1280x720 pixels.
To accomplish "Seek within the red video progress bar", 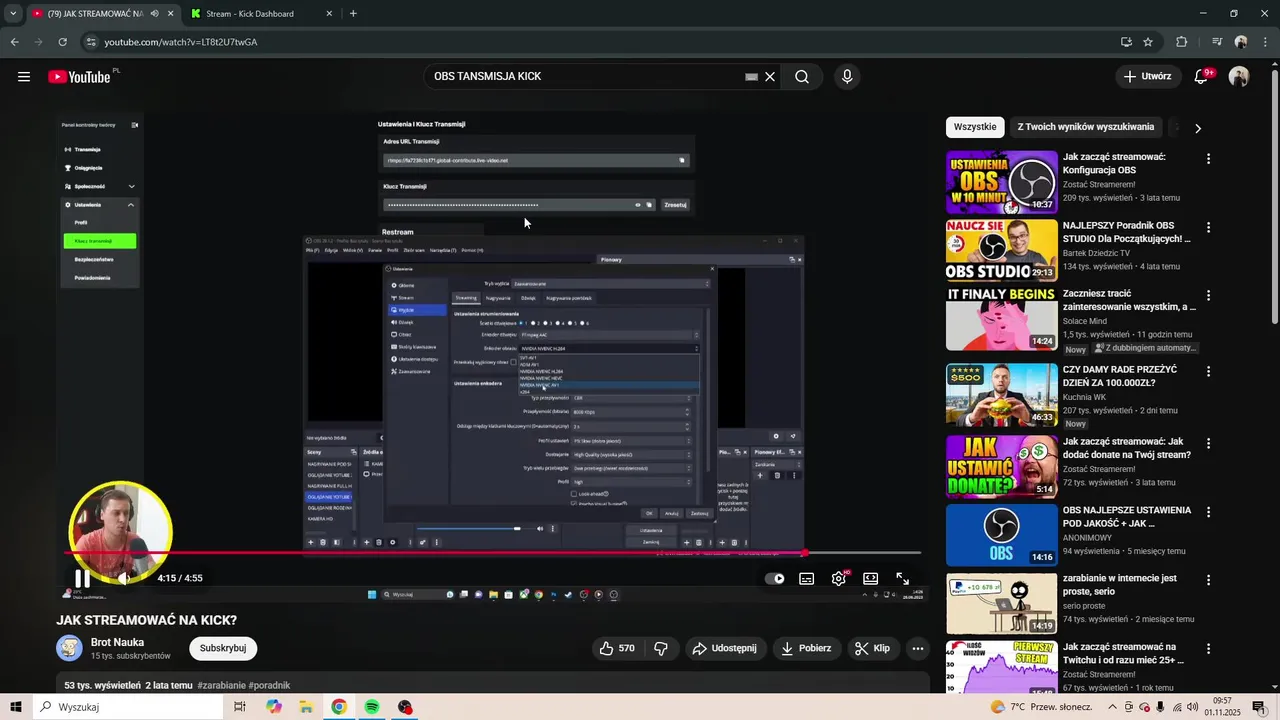I will point(492,553).
